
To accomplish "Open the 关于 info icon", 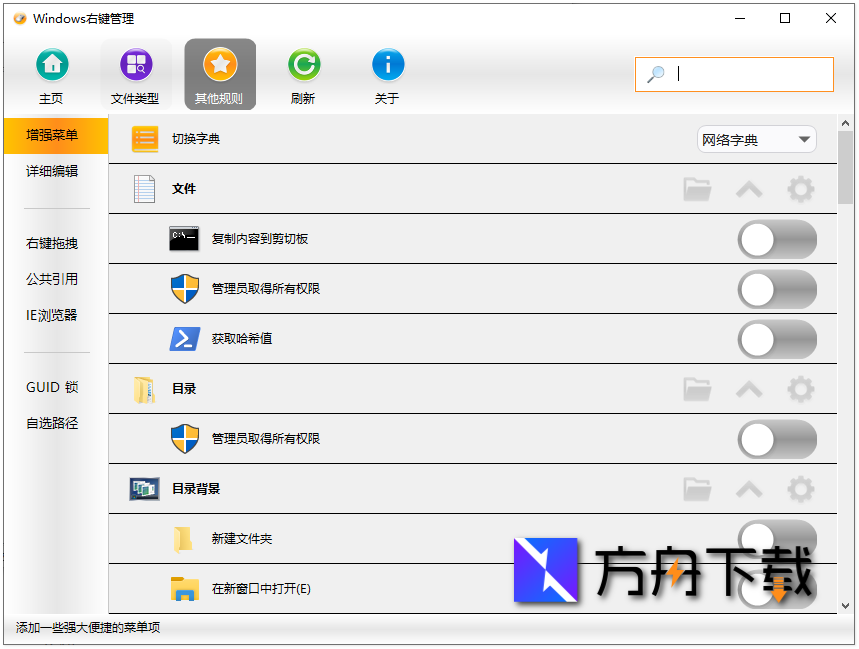I will [388, 71].
